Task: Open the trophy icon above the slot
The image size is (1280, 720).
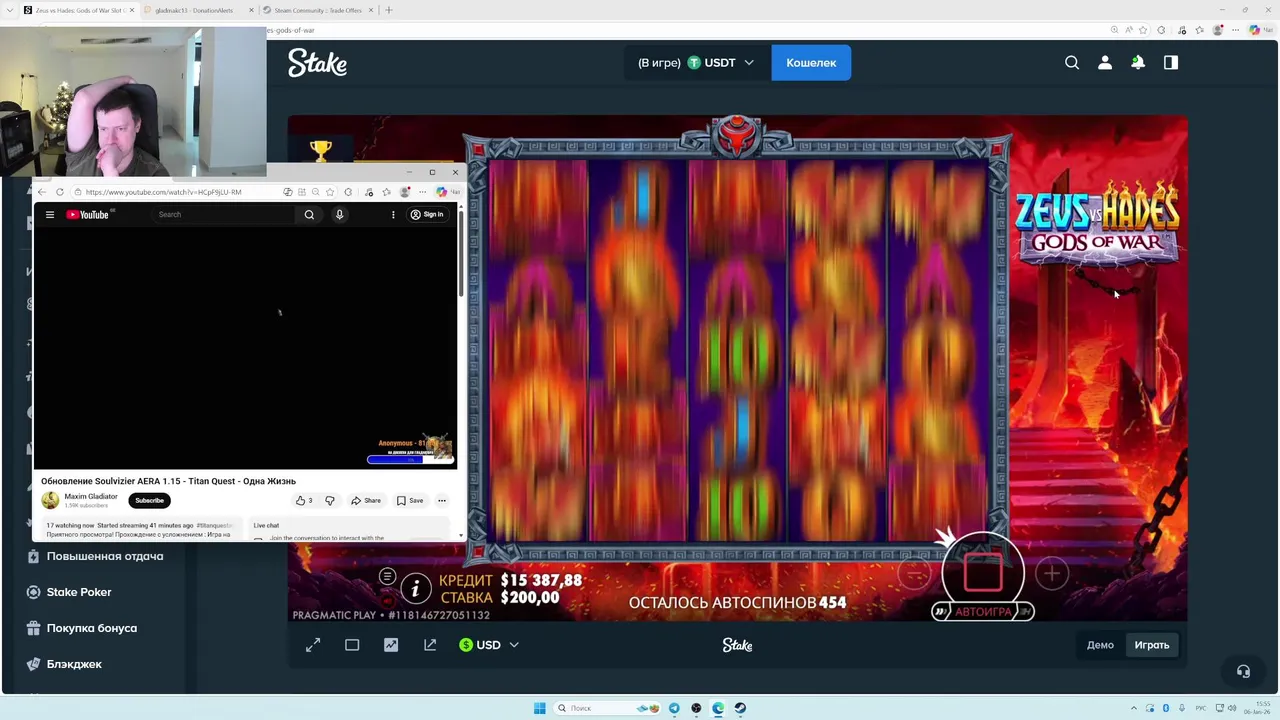Action: [321, 150]
